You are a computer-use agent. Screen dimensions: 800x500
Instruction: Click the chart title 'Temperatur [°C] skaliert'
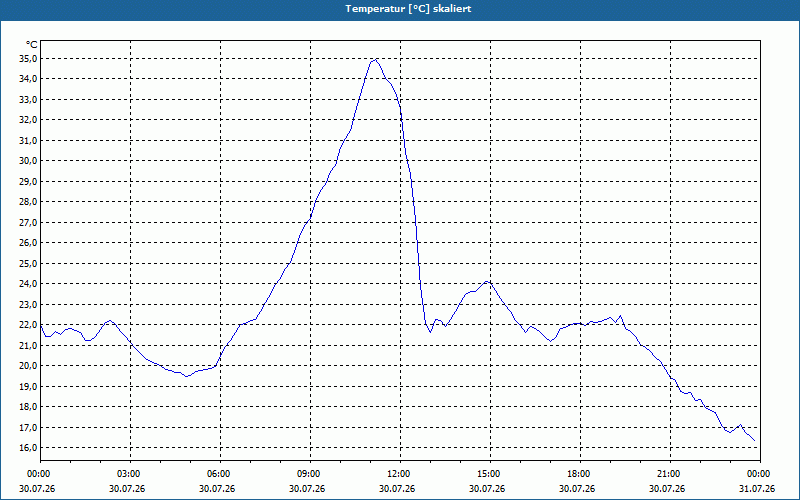pos(408,9)
